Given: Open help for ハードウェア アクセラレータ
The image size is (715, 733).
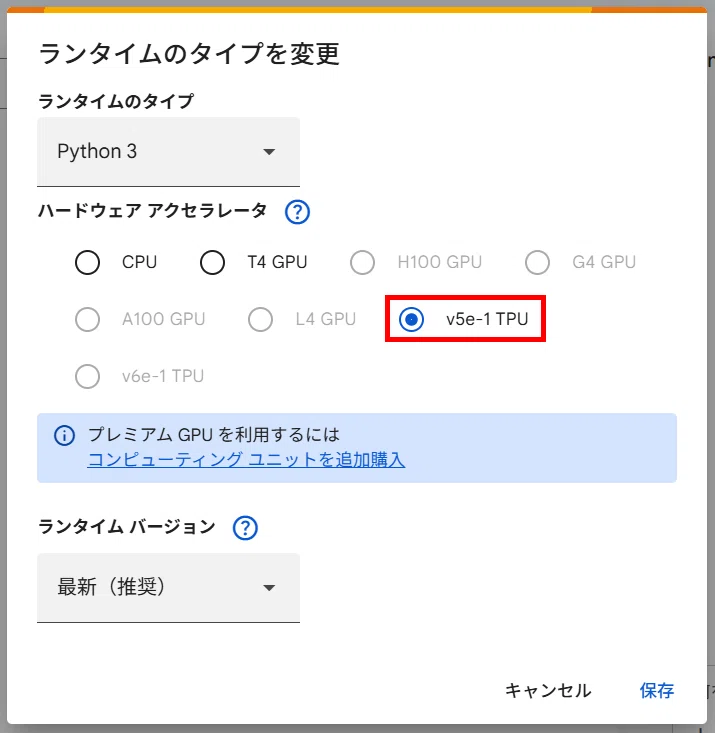Looking at the screenshot, I should pos(297,212).
